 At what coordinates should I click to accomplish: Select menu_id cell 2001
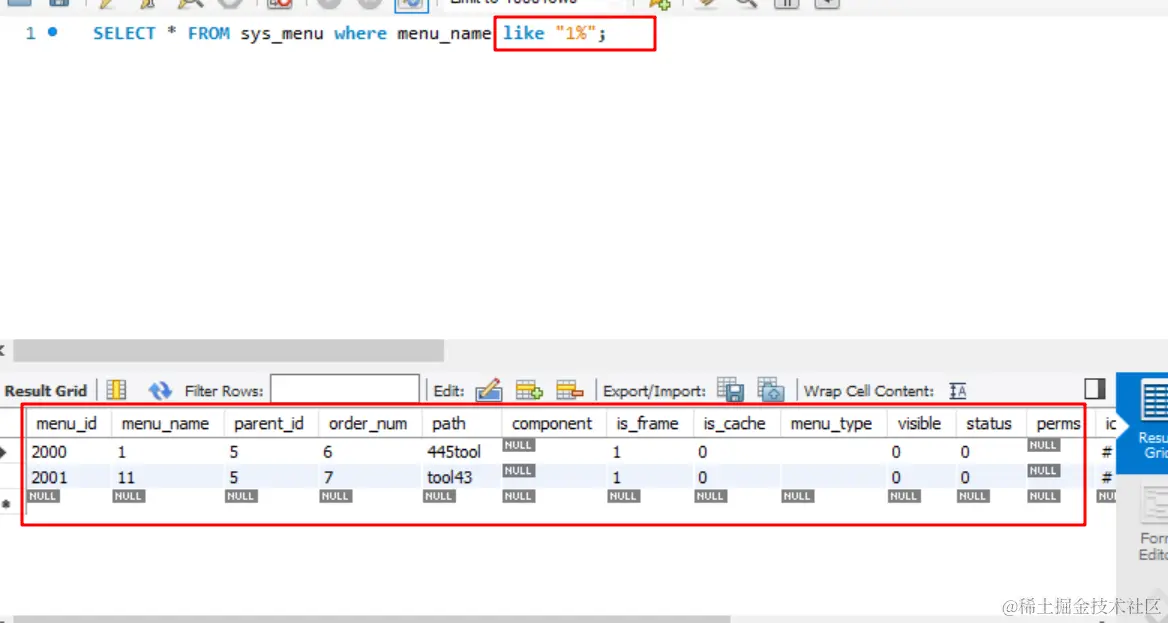pyautogui.click(x=67, y=477)
